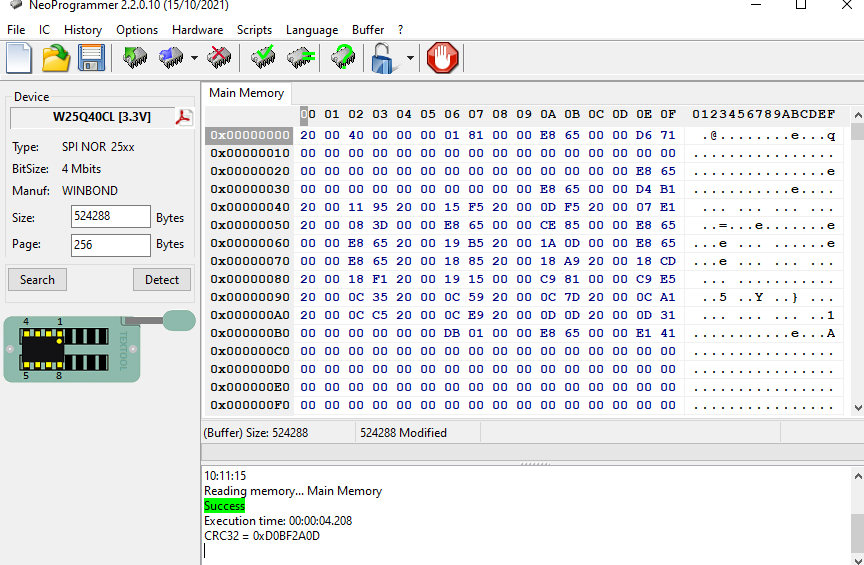Click the Read IC chip icon
The image size is (864, 565).
(x=135, y=59)
